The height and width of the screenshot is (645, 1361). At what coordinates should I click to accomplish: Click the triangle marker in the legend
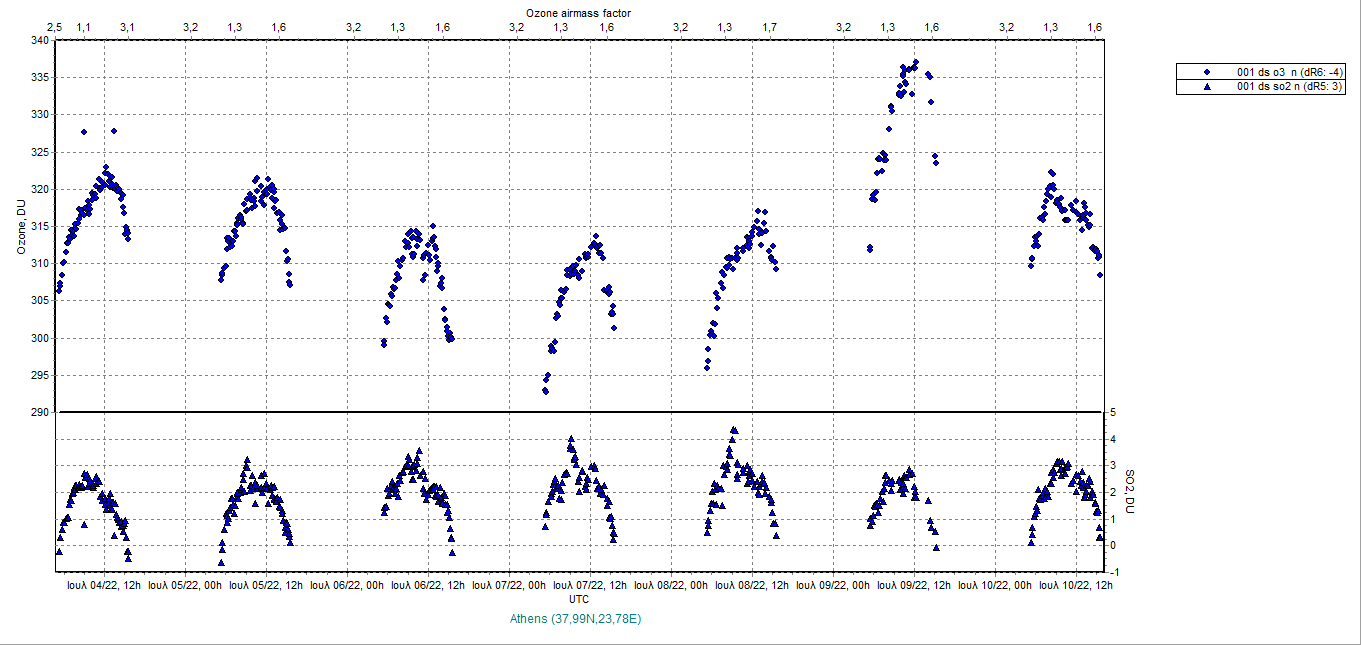[1207, 87]
